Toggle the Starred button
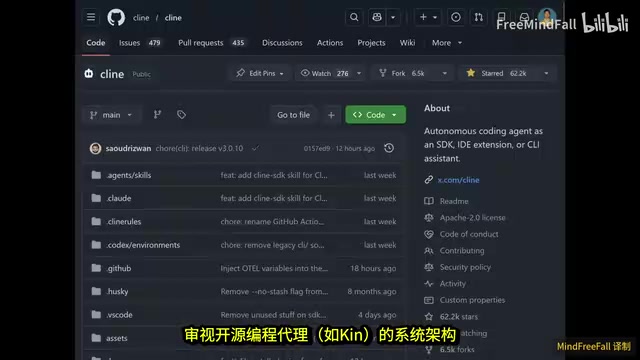The image size is (640, 360). pos(498,73)
